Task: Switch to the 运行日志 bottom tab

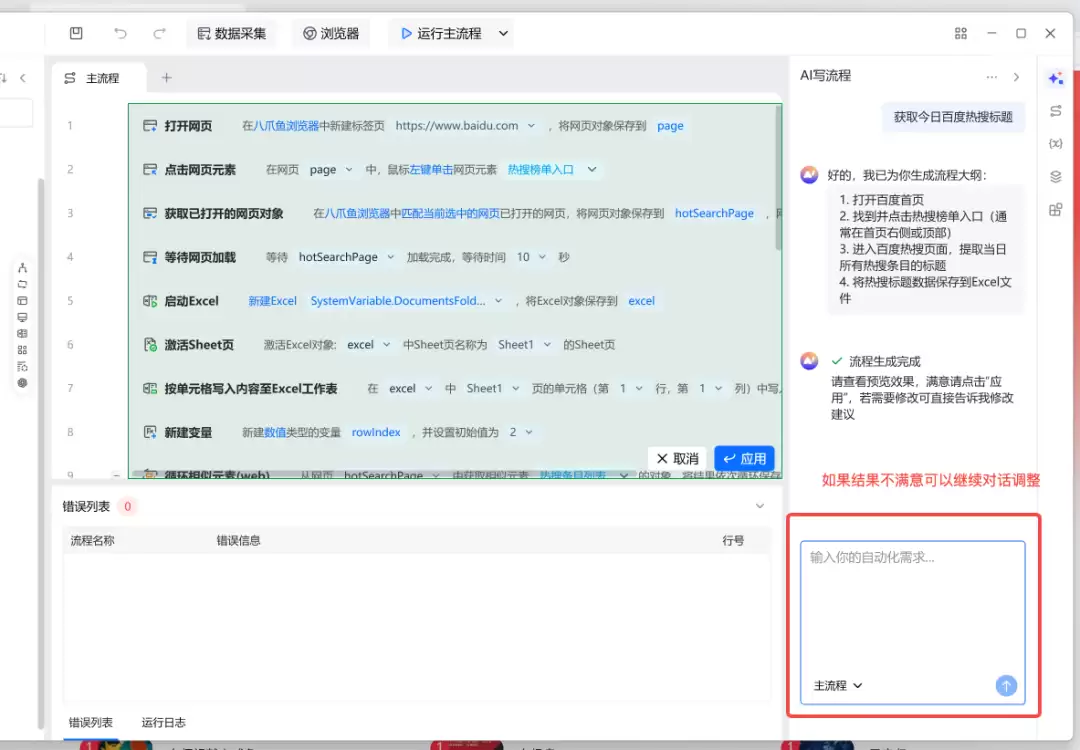Action: click(163, 722)
